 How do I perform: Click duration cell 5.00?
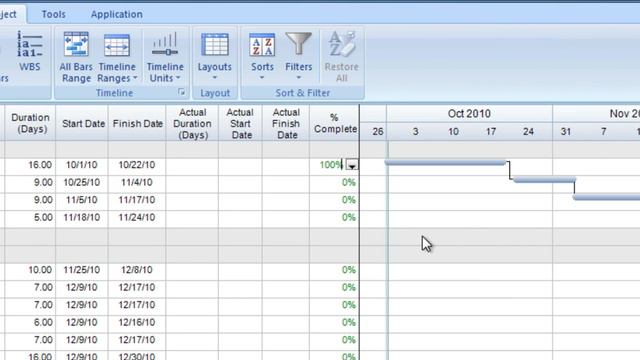pyautogui.click(x=30, y=218)
